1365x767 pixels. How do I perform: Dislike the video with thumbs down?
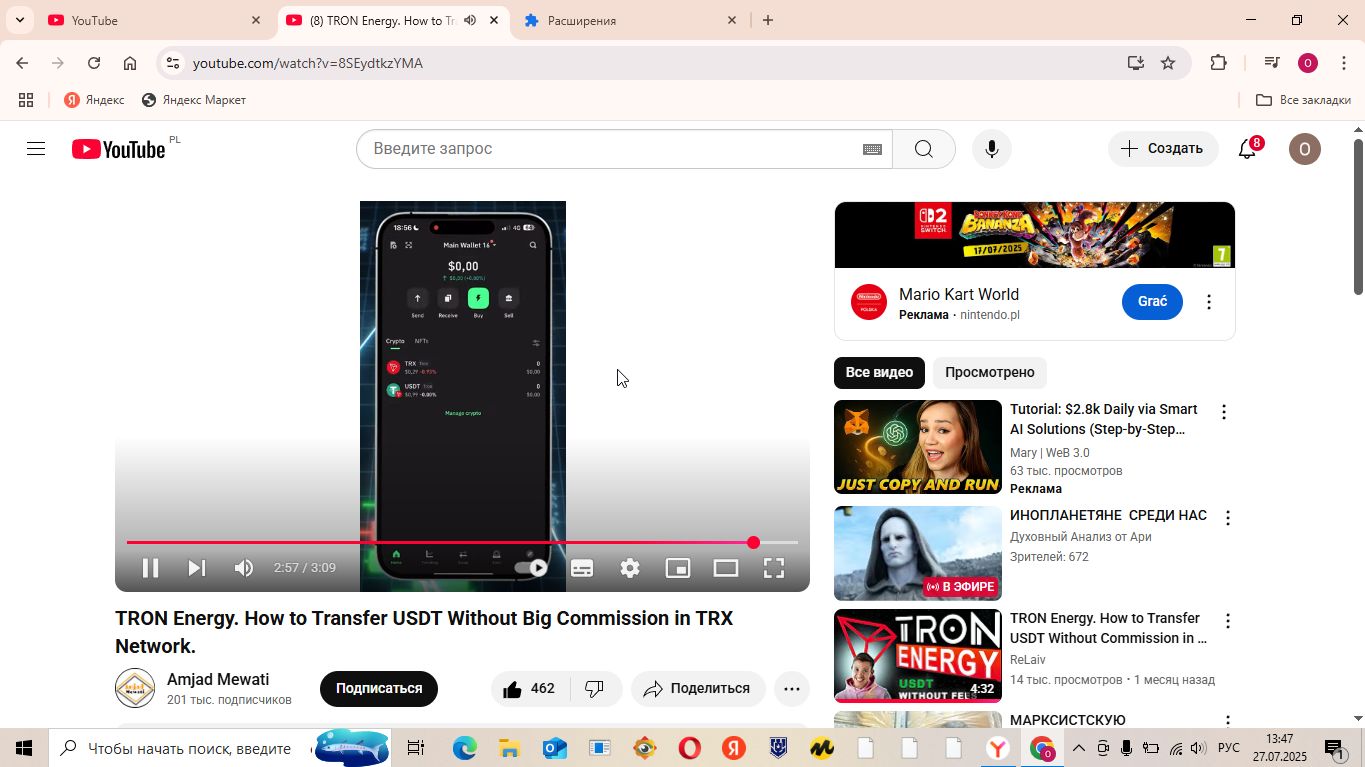click(x=595, y=688)
